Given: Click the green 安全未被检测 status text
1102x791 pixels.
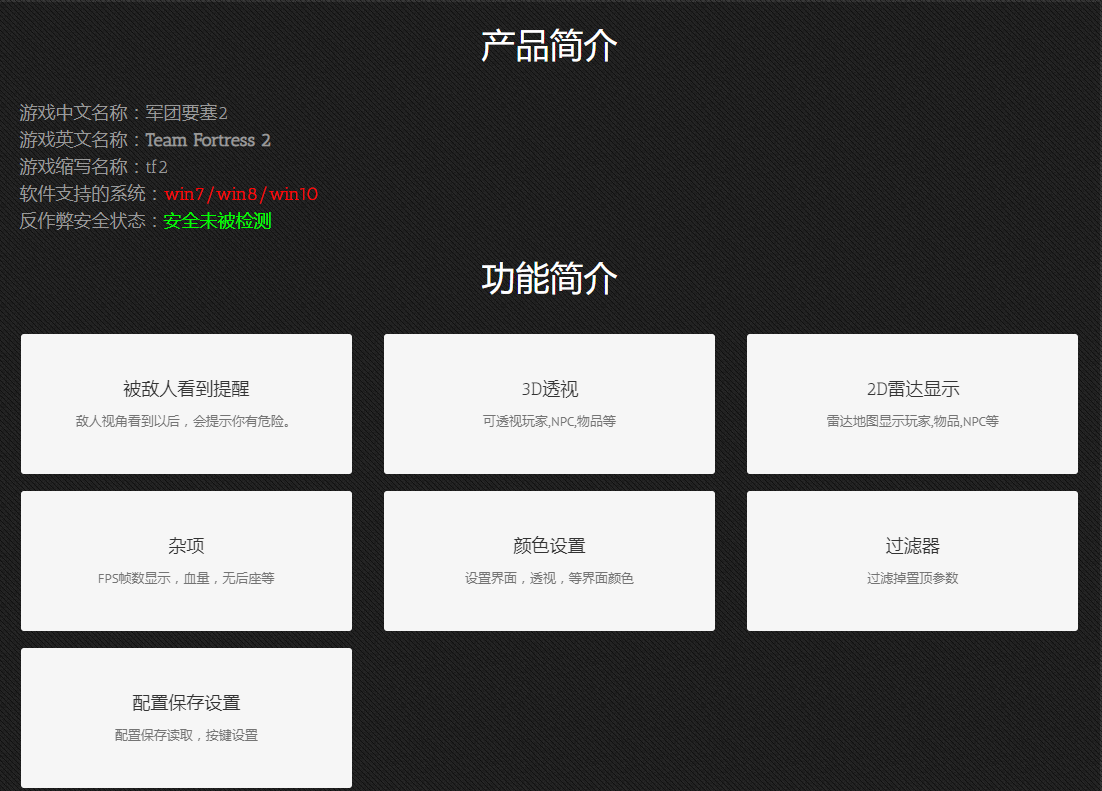Looking at the screenshot, I should 217,221.
